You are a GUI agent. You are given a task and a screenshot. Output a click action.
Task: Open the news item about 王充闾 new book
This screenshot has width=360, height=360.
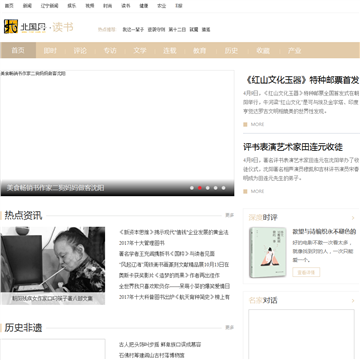pyautogui.click(x=167, y=254)
